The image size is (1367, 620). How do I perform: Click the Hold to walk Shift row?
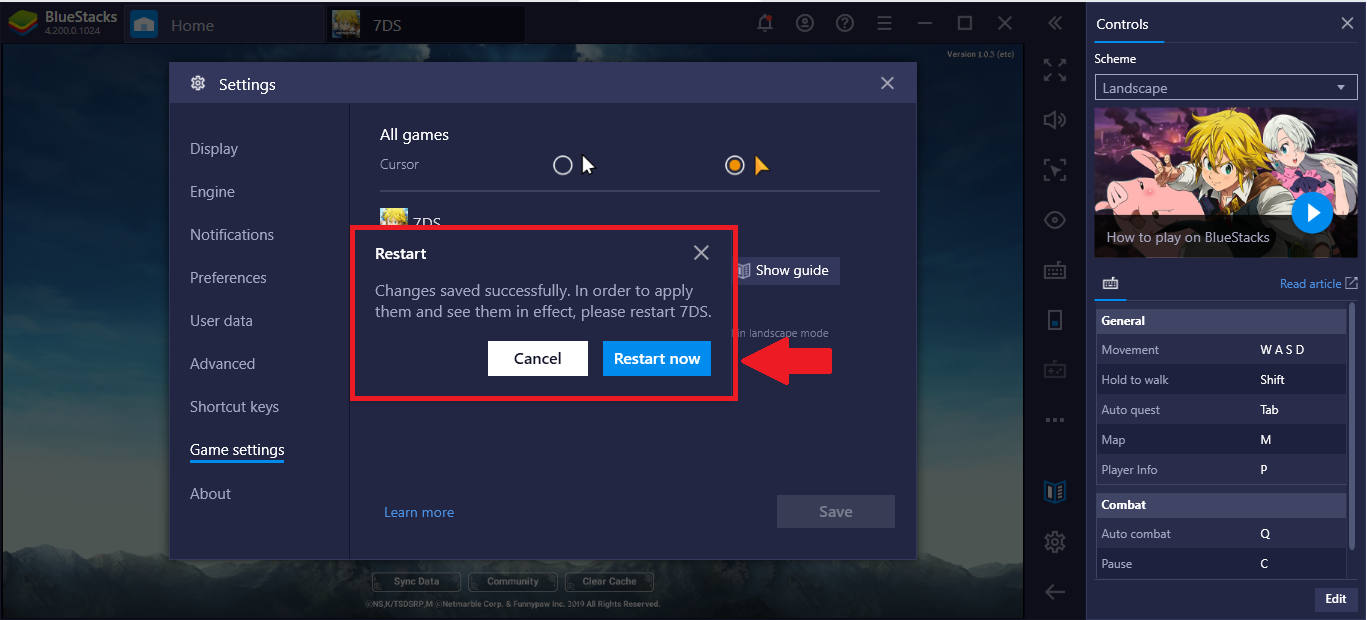click(1221, 380)
